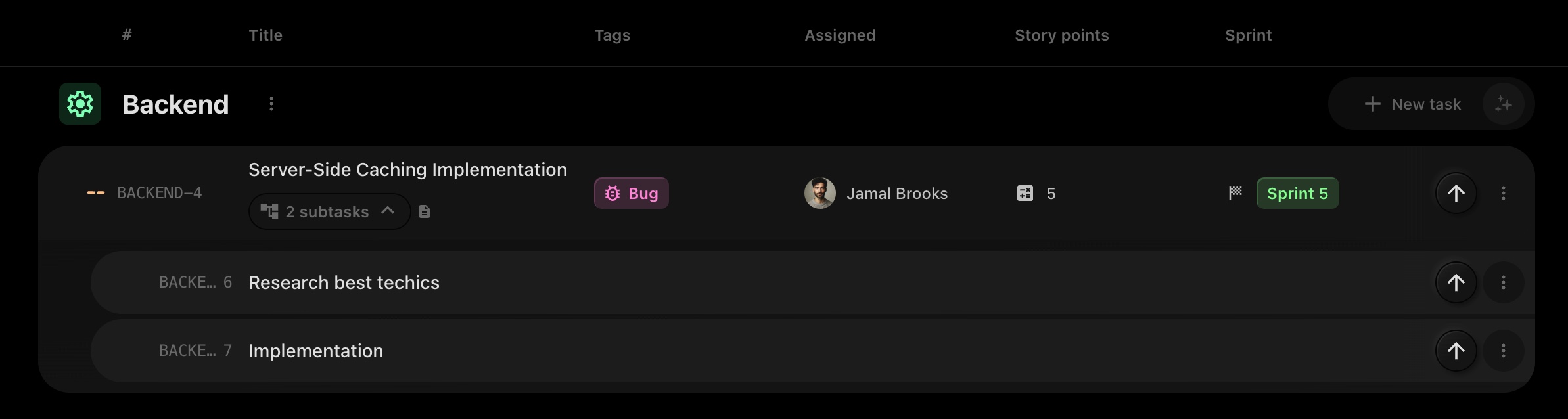Screen dimensions: 1568x419
Task: Click the New task button
Action: pos(1413,104)
